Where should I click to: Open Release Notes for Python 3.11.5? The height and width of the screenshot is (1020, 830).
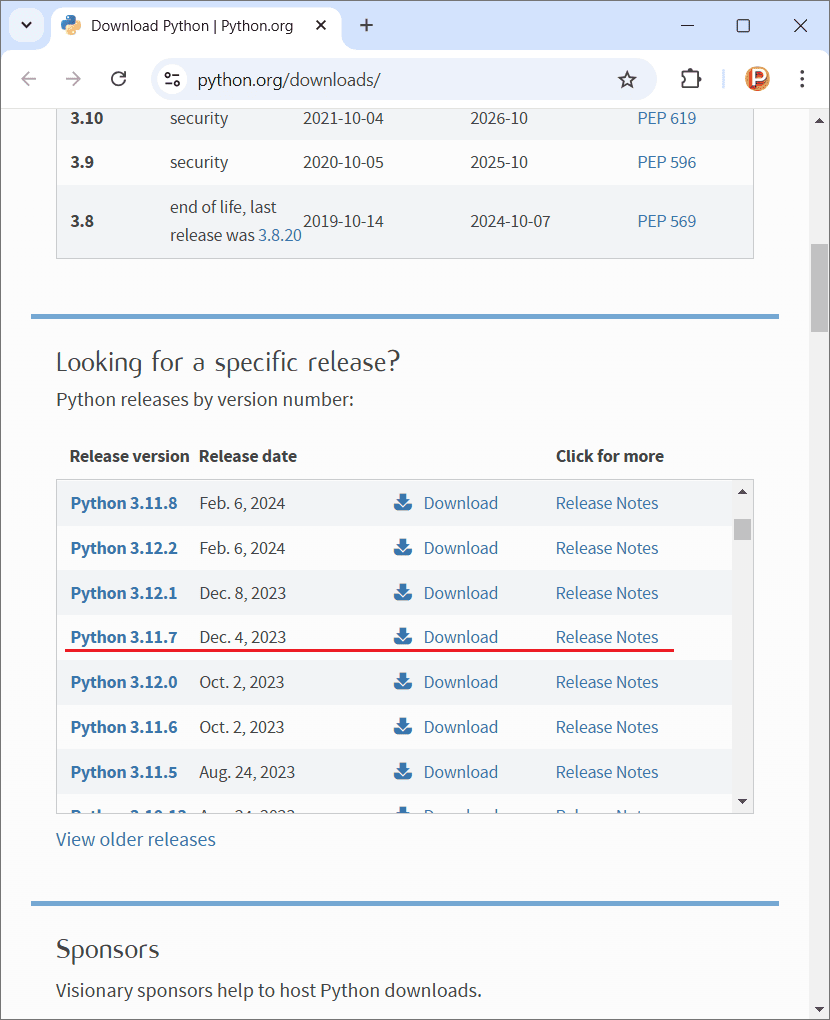607,772
